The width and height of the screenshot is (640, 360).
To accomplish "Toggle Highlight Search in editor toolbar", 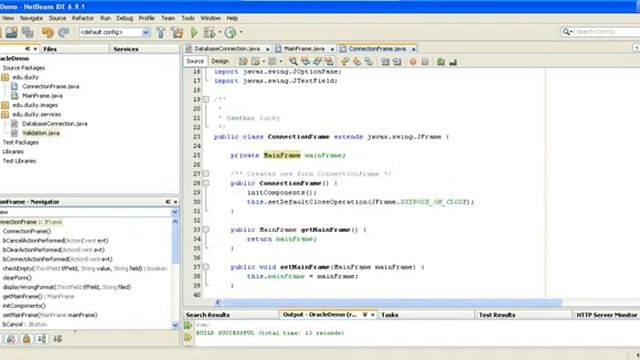I will click(329, 62).
